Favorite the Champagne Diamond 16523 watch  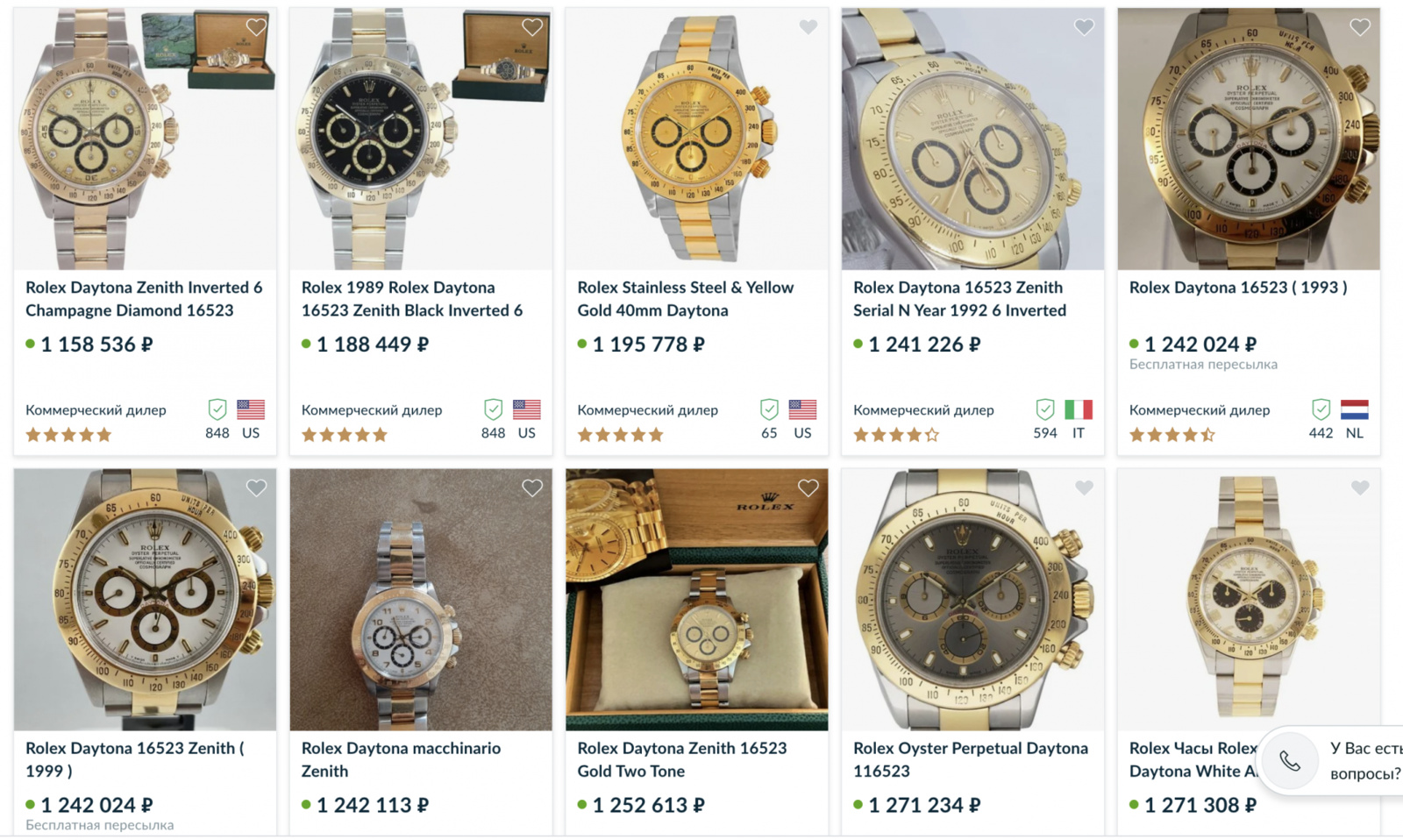(256, 27)
